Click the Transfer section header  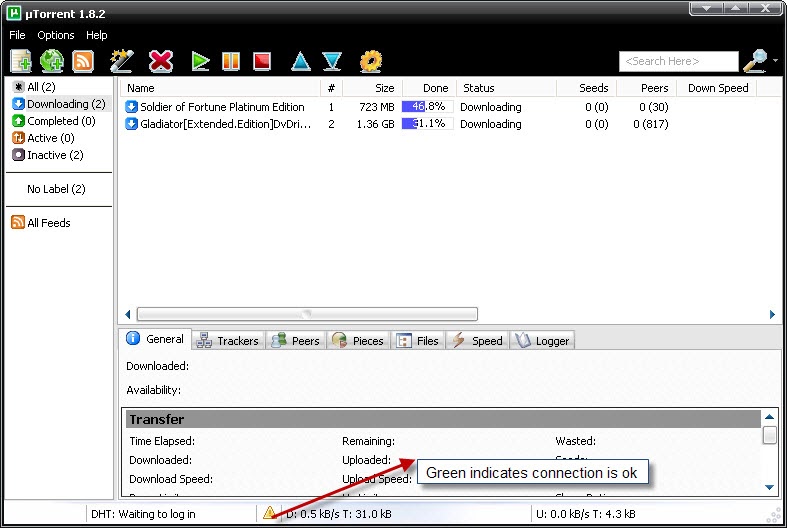pyautogui.click(x=443, y=419)
